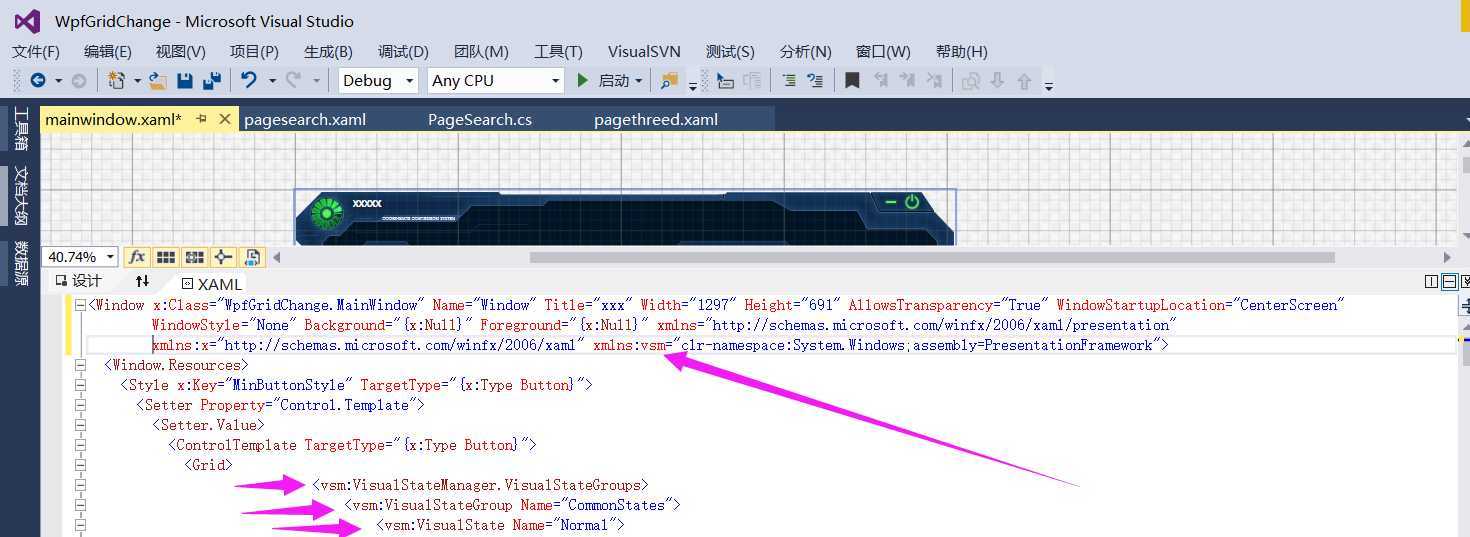
Task: Toggle a bookmark with the bookmark icon
Action: click(x=852, y=80)
